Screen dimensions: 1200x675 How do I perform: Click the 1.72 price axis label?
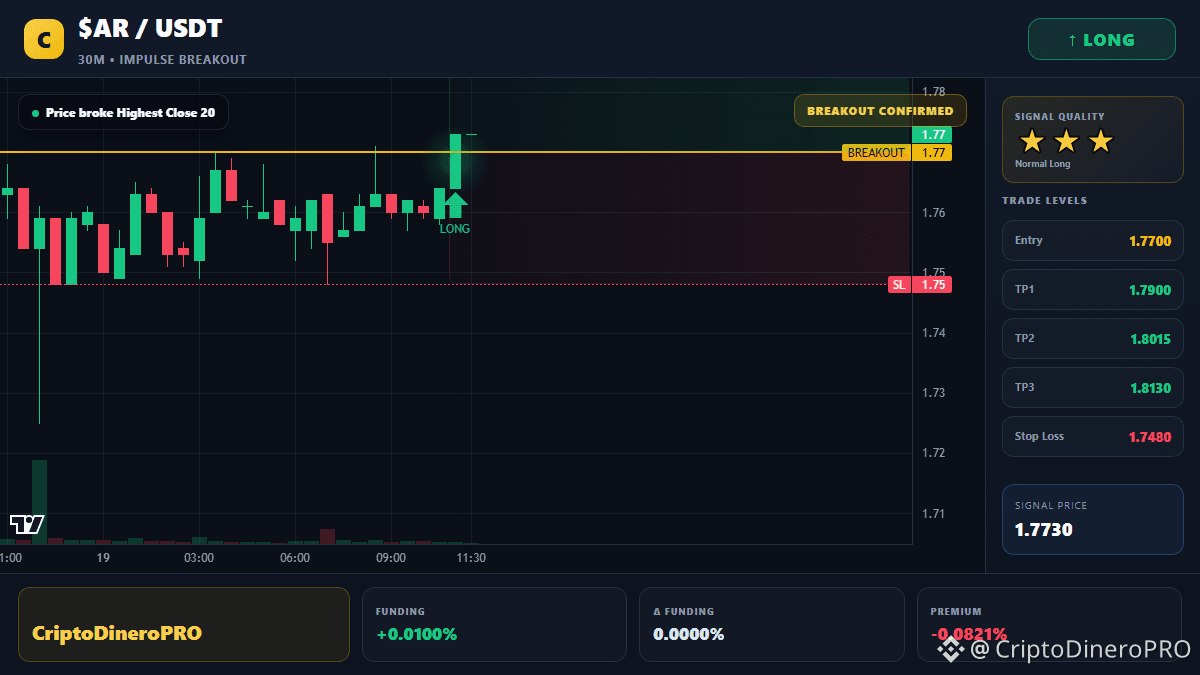pyautogui.click(x=933, y=453)
